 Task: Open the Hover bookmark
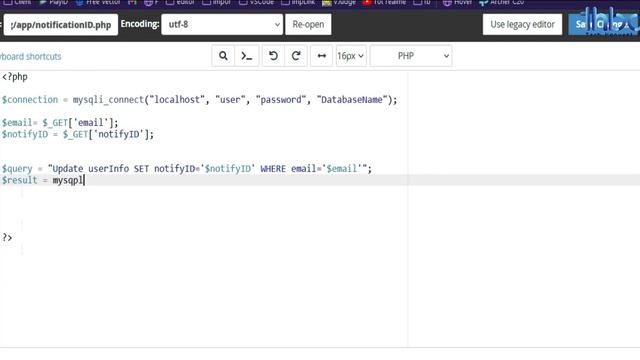pos(458,2)
